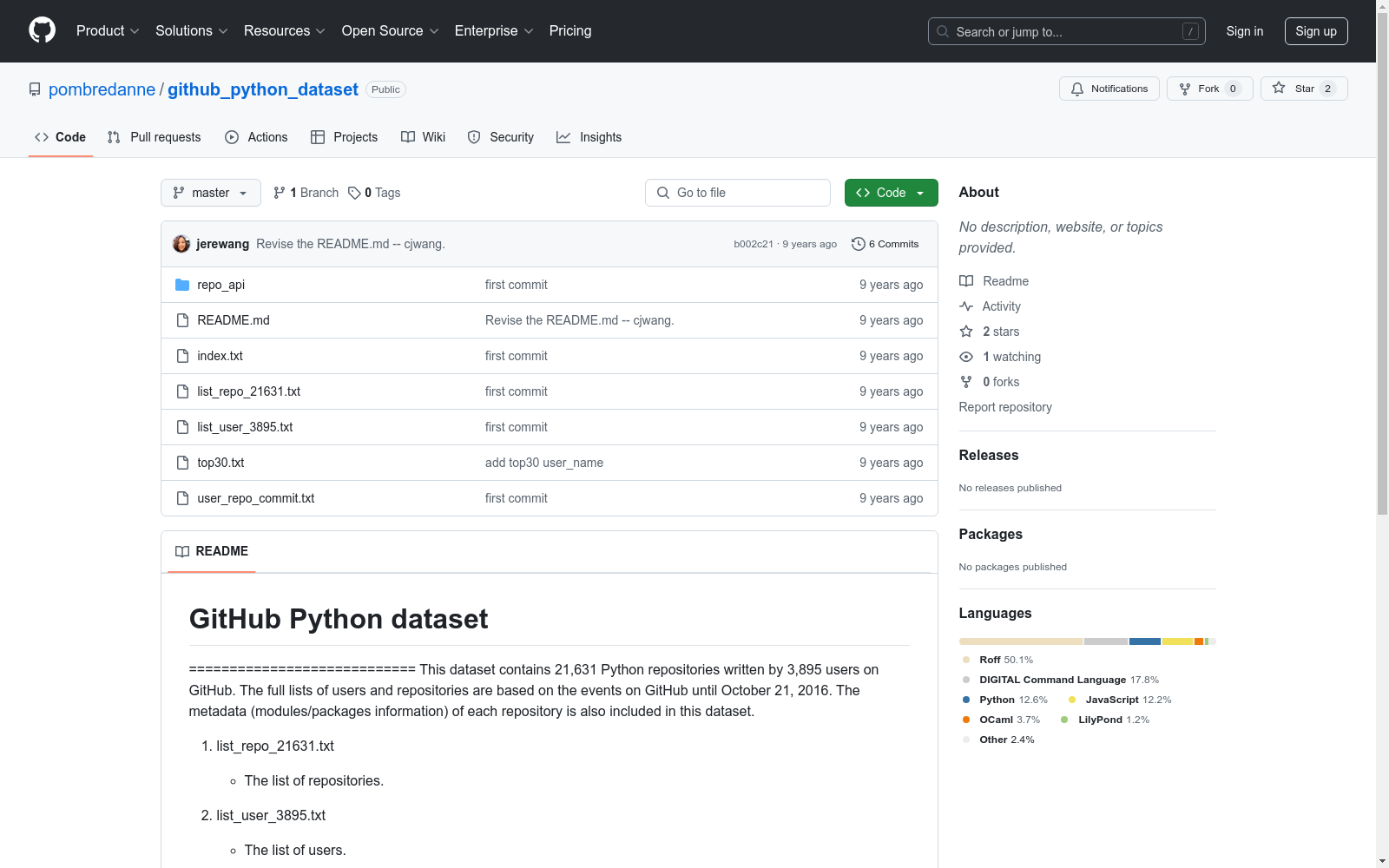Viewport: 1389px width, 868px height.
Task: Click the Roff segment in language bar
Action: pyautogui.click(x=1020, y=641)
